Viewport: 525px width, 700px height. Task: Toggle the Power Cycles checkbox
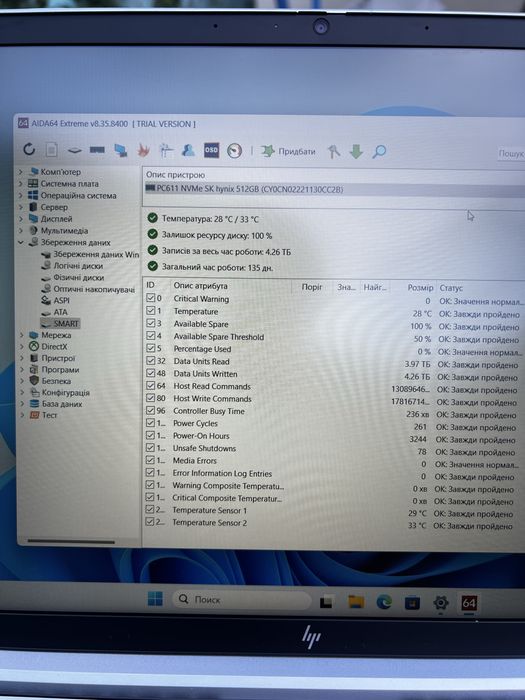[x=150, y=422]
